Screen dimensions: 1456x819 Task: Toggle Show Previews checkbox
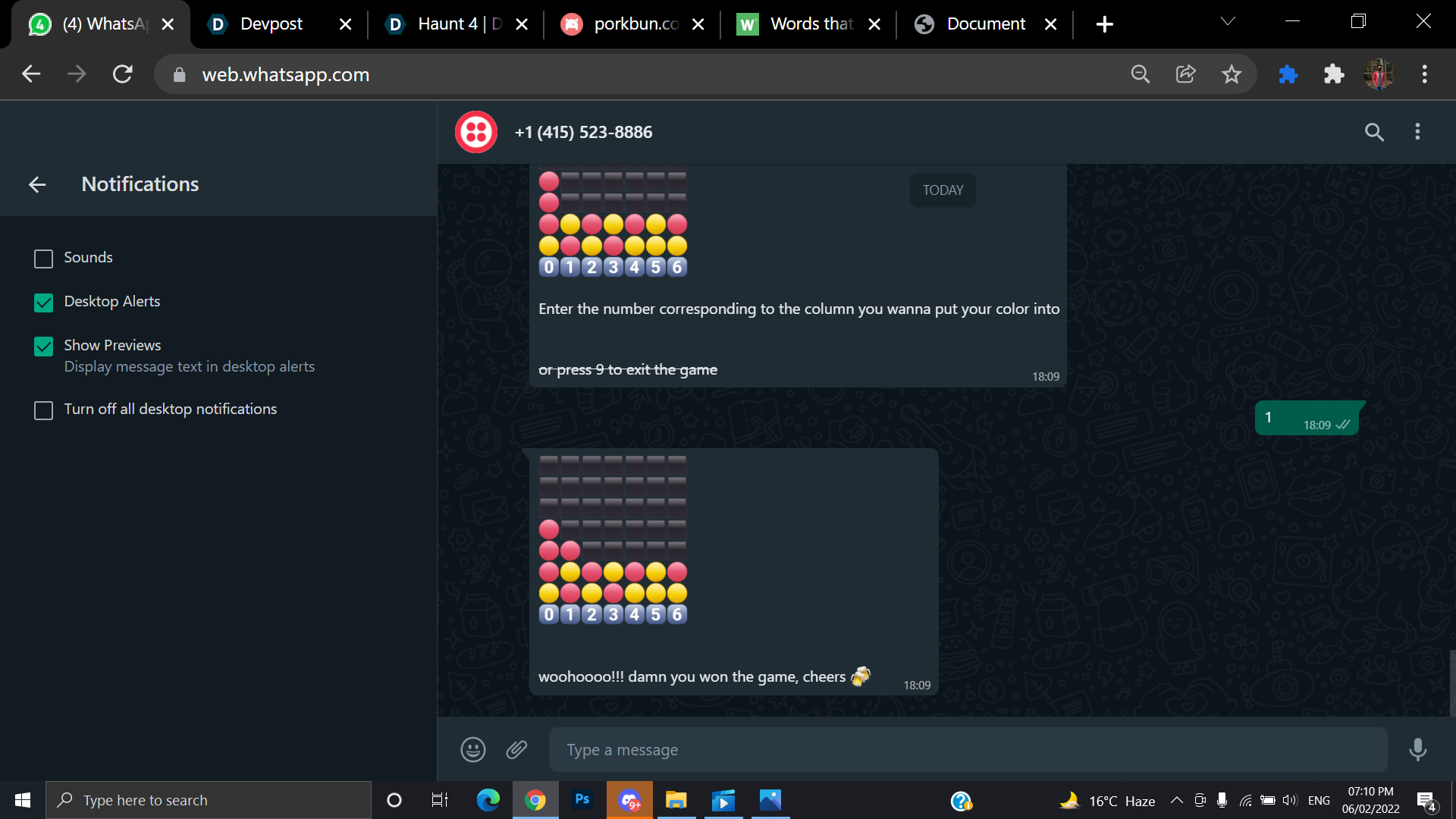tap(44, 347)
